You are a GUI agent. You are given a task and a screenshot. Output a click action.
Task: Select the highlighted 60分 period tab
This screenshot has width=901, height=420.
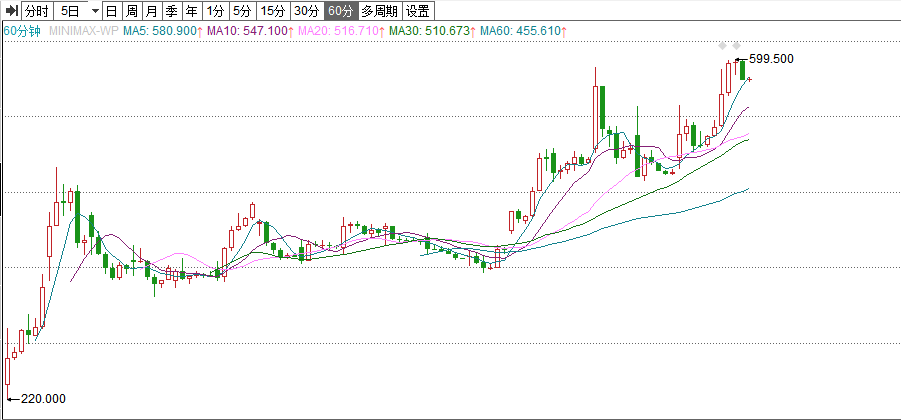341,10
